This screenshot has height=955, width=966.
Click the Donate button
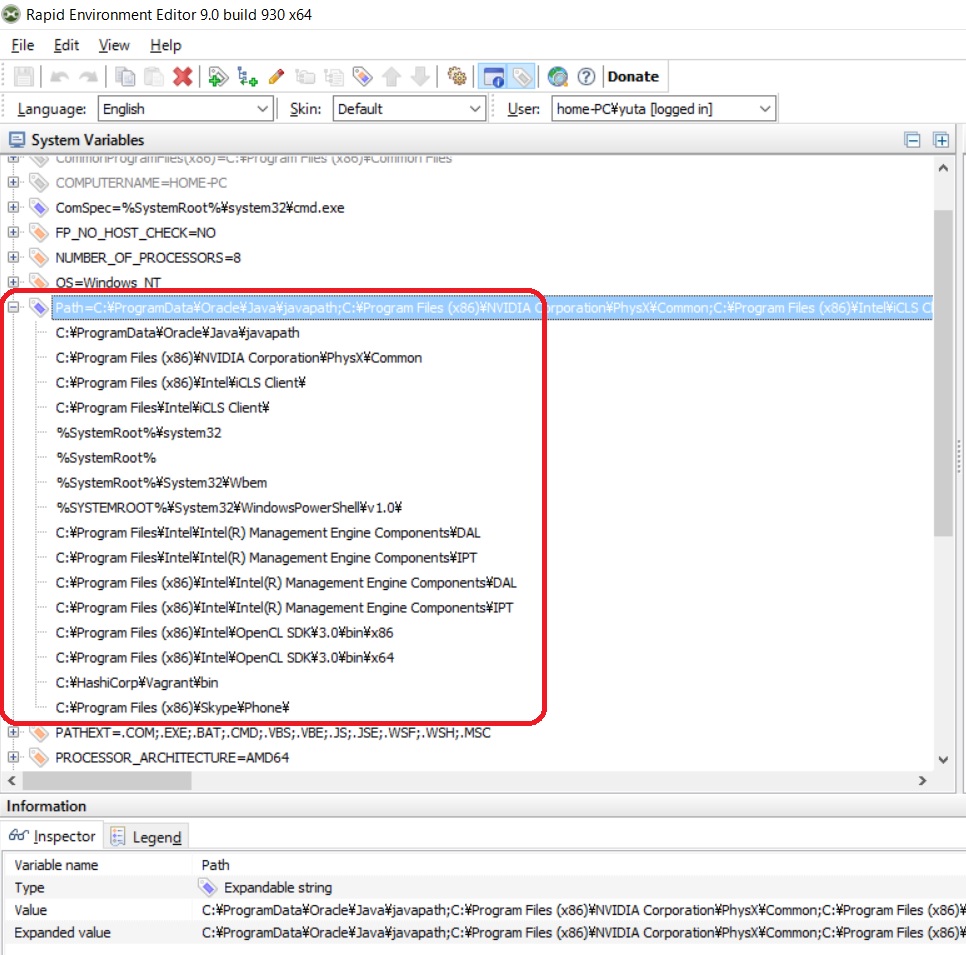tap(634, 77)
